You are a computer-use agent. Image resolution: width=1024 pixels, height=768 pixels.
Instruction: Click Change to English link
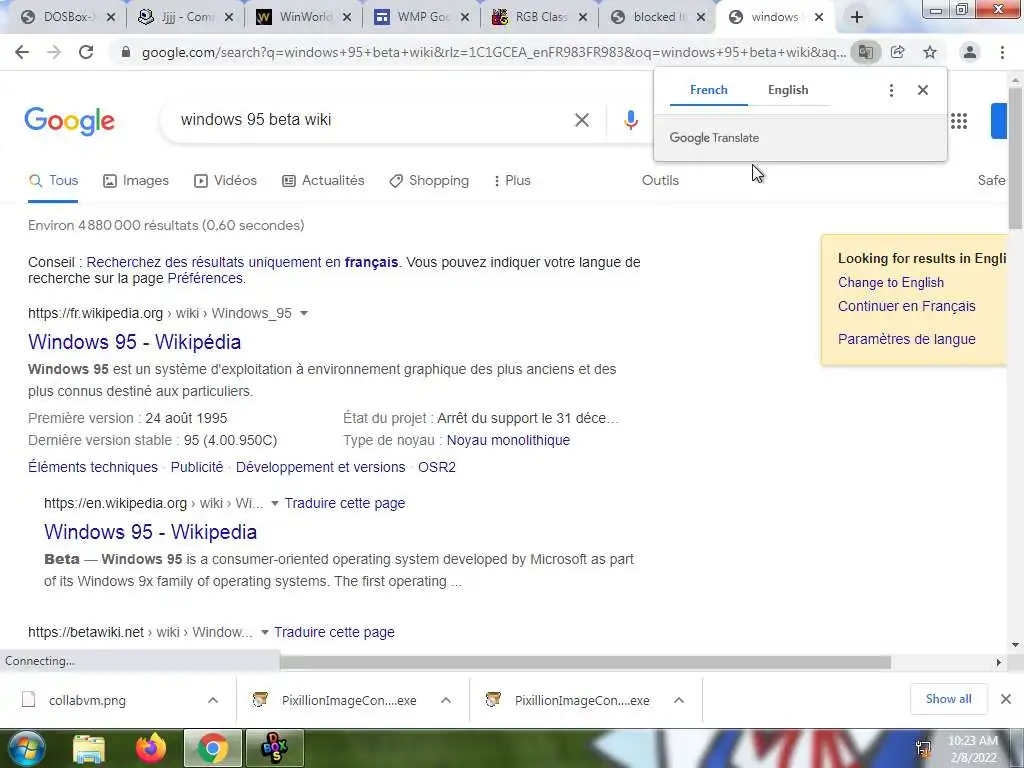[891, 283]
